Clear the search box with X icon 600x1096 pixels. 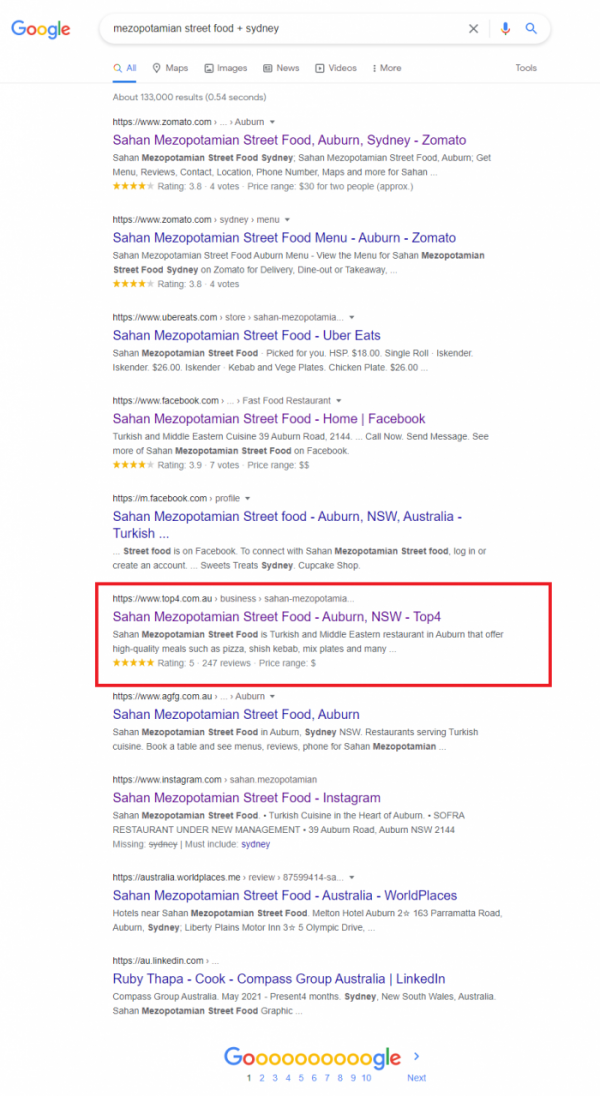click(474, 29)
